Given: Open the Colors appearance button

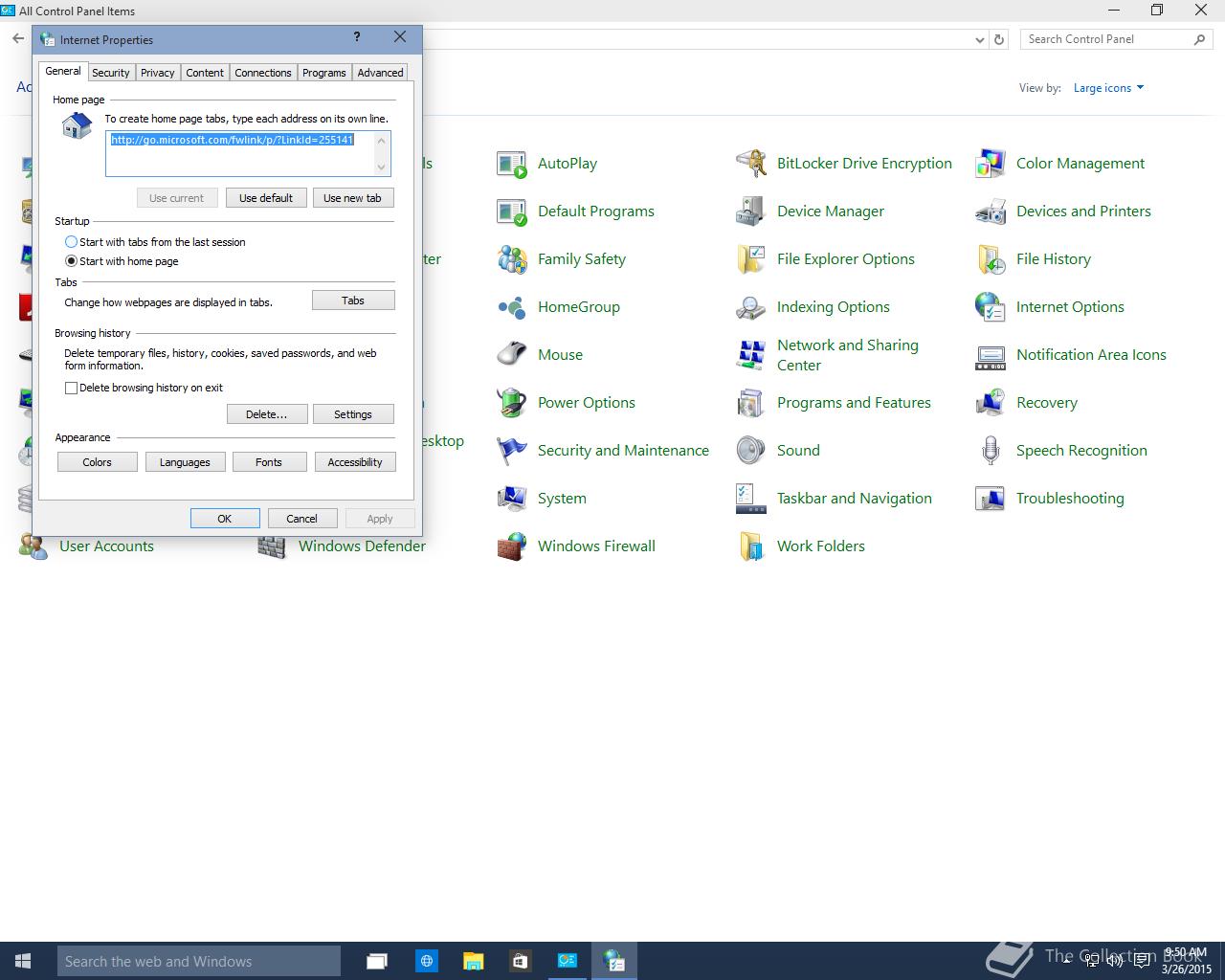Looking at the screenshot, I should (x=97, y=462).
